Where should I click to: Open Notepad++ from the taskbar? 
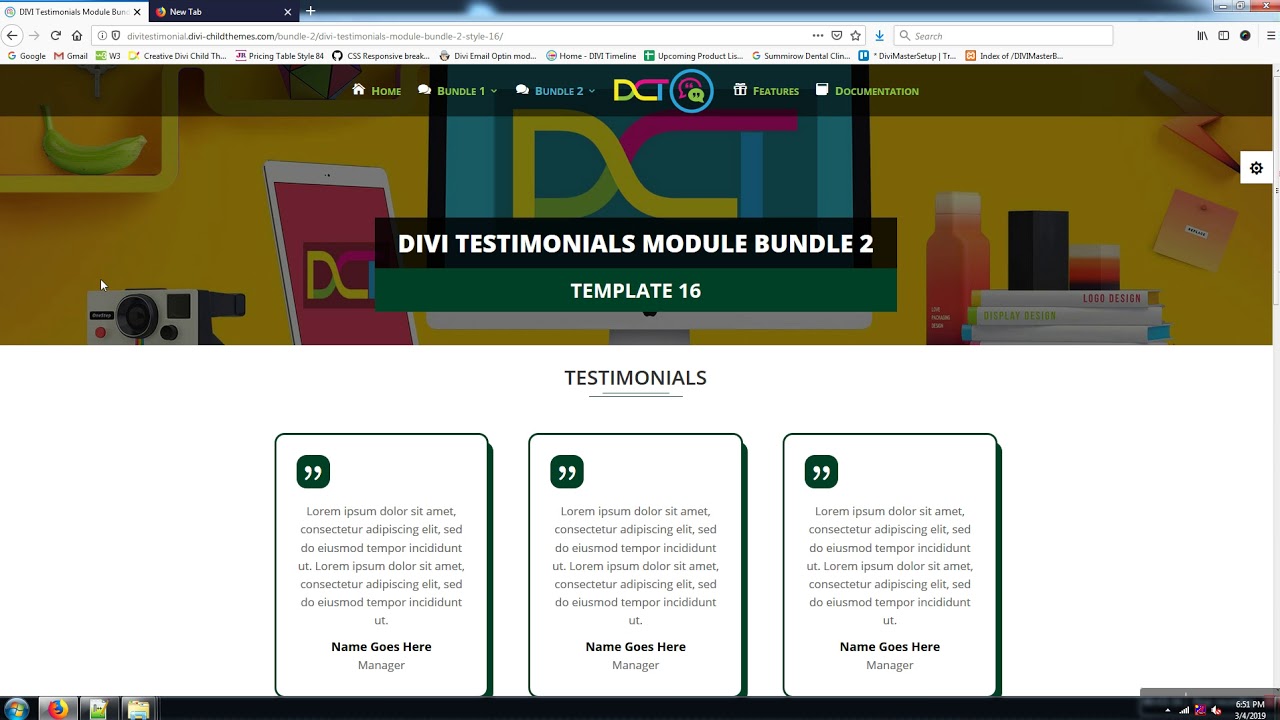pos(98,709)
